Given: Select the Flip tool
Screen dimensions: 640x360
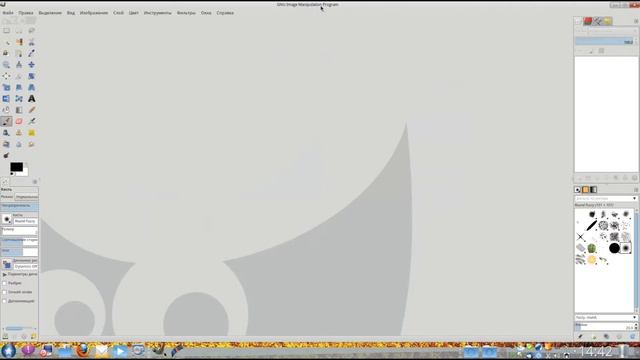Looking at the screenshot, I should 7,99.
